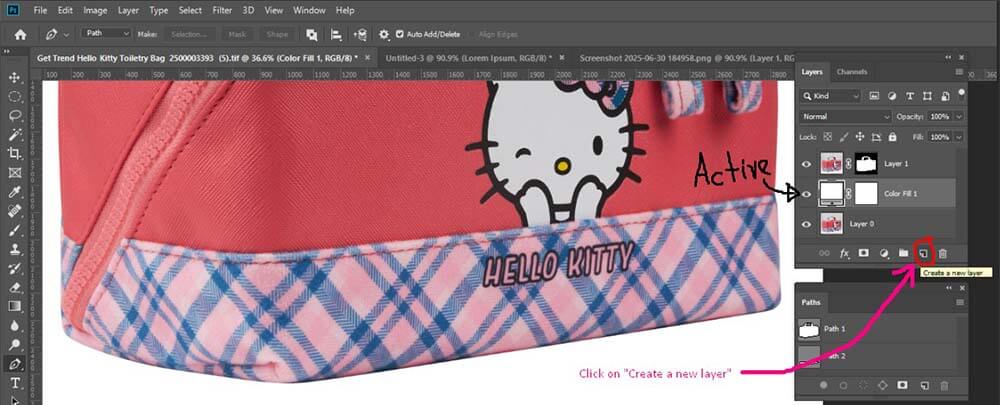Open the Fill slider dropdown arrow

point(959,137)
